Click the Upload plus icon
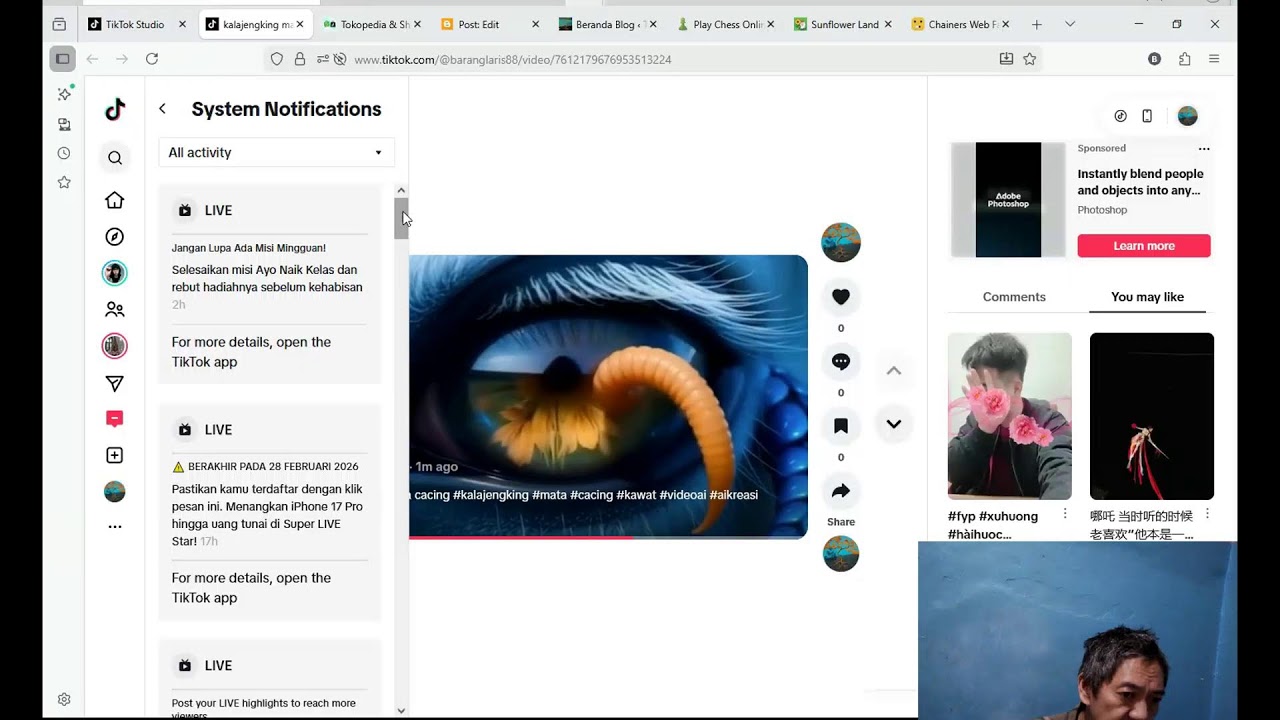 (x=115, y=455)
